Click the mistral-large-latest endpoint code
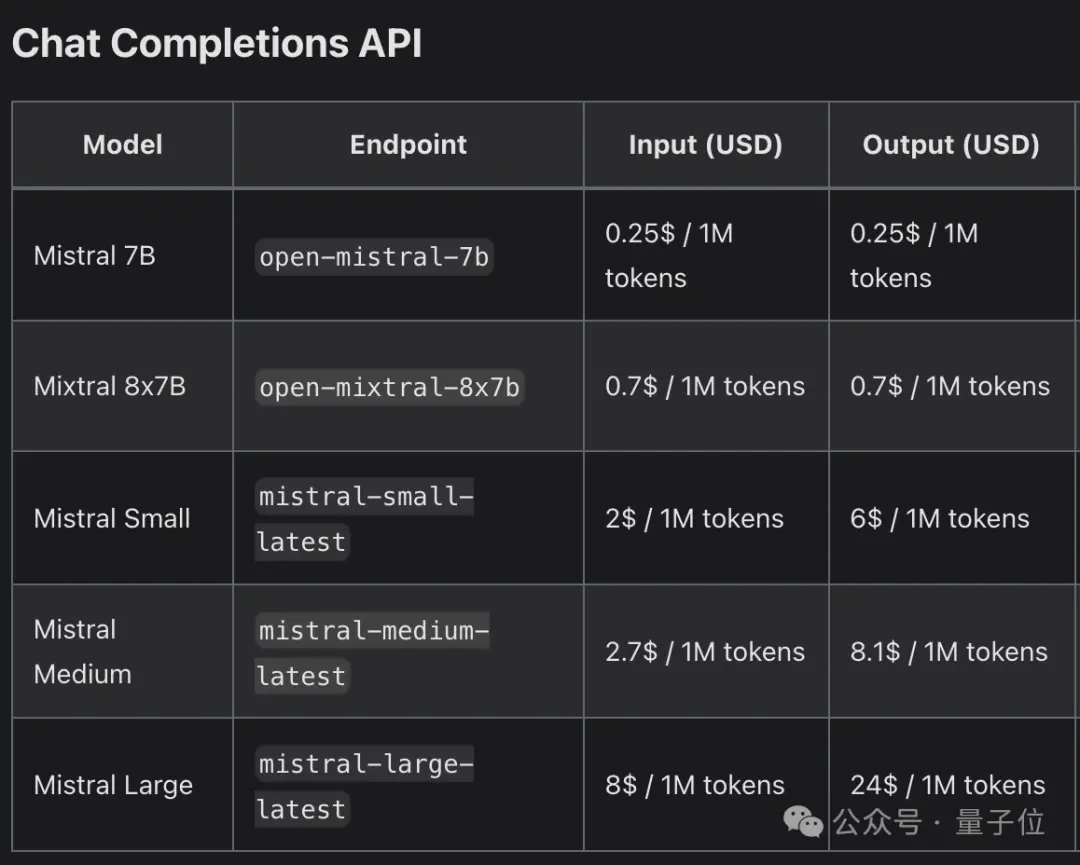The width and height of the screenshot is (1080, 865). coord(365,786)
